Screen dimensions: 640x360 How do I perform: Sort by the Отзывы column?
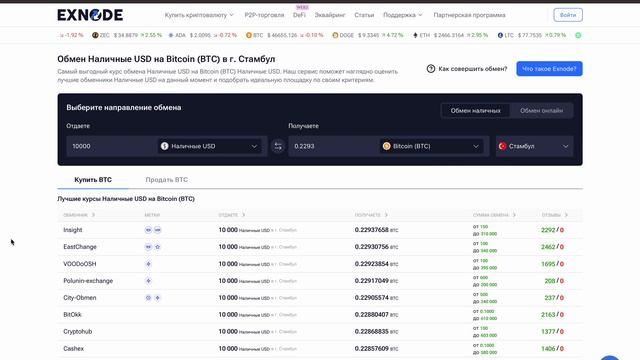click(x=555, y=215)
